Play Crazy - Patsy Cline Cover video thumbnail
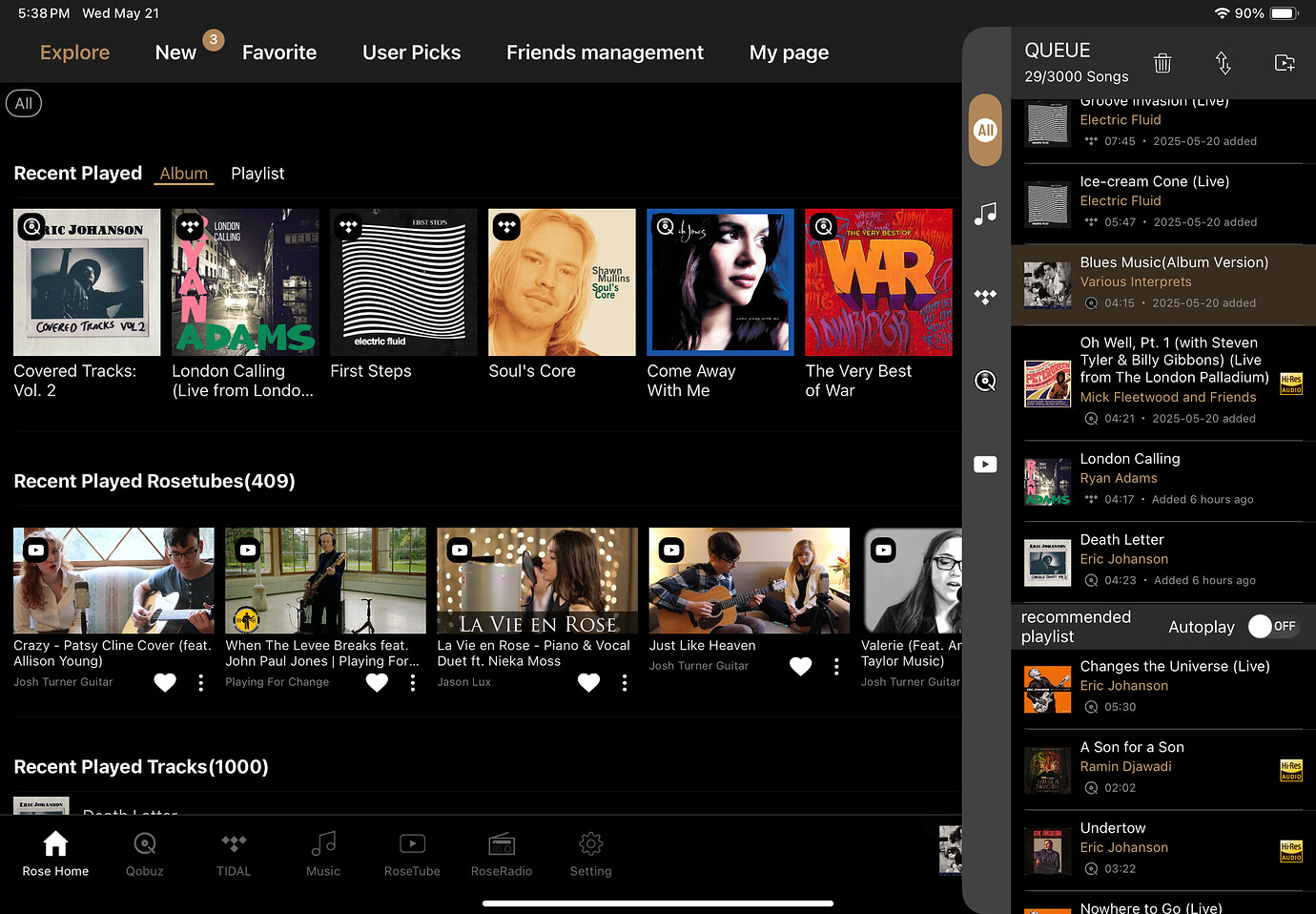 [x=113, y=581]
